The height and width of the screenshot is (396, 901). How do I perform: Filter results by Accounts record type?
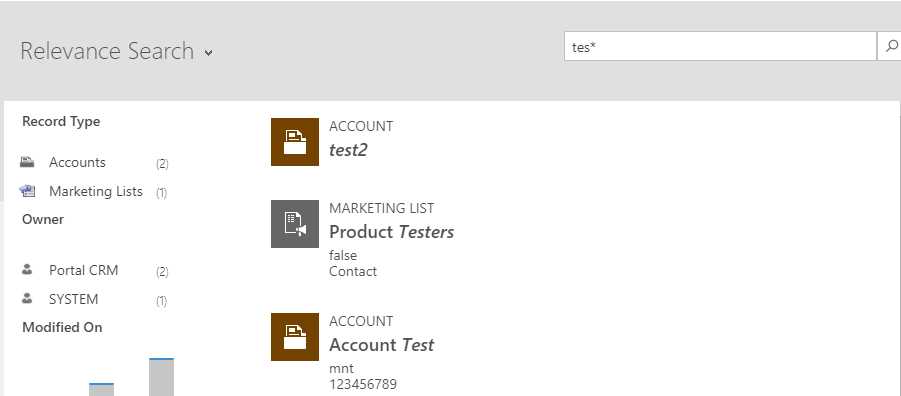coord(77,162)
